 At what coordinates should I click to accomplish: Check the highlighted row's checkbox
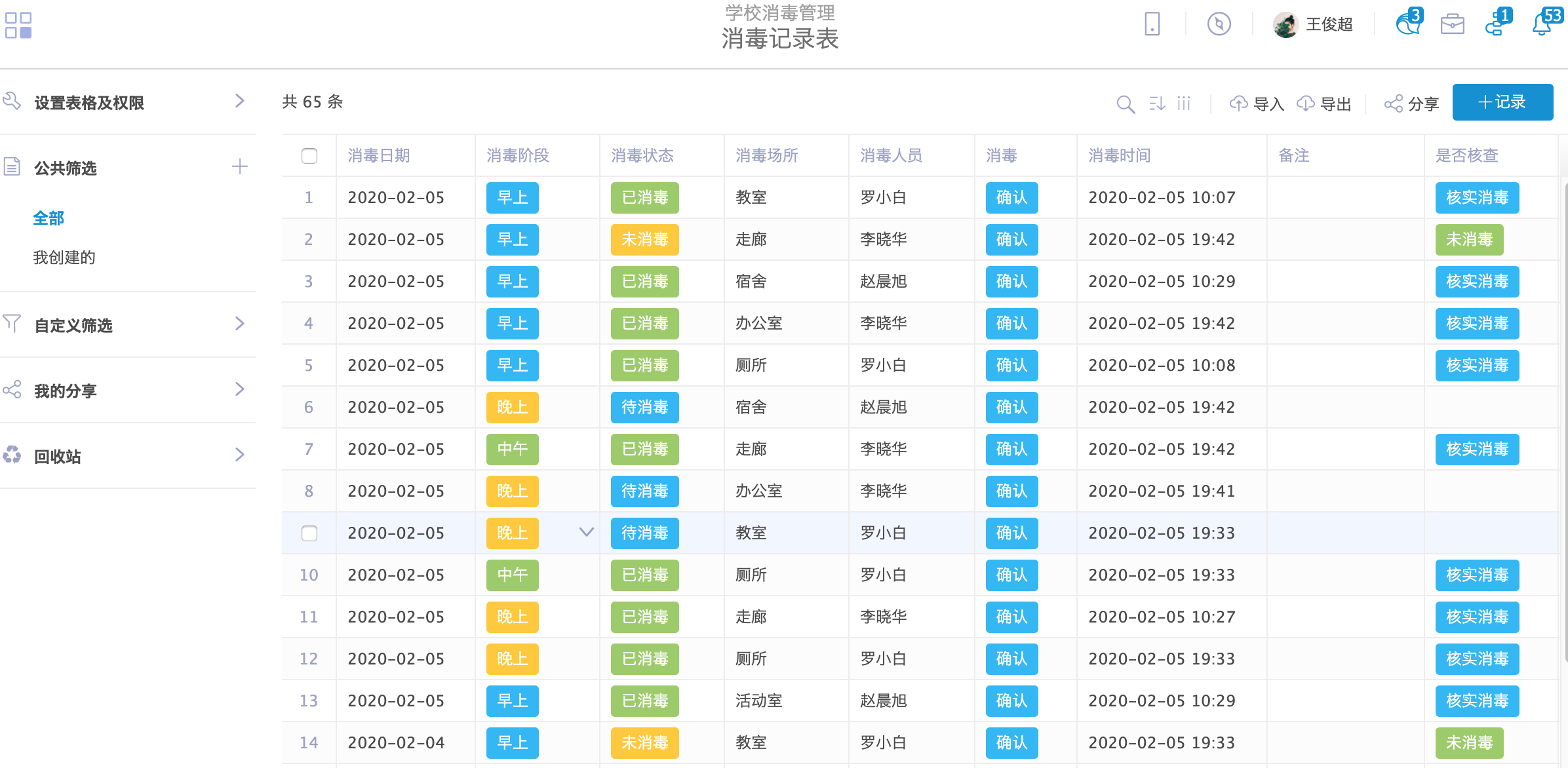click(x=309, y=533)
